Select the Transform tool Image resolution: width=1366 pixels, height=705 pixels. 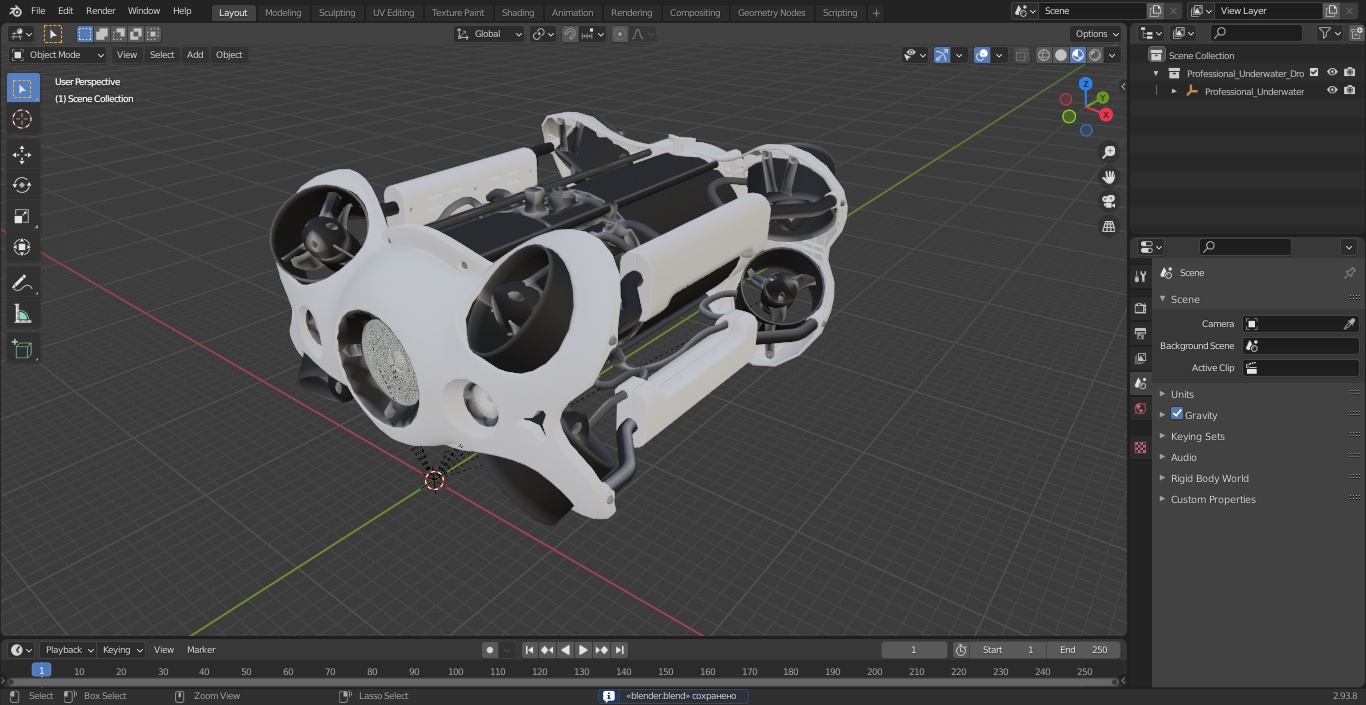[x=22, y=247]
